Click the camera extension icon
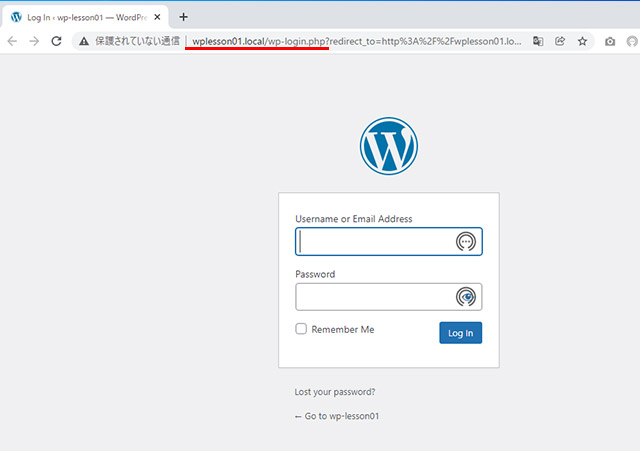The width and height of the screenshot is (640, 451). [610, 41]
